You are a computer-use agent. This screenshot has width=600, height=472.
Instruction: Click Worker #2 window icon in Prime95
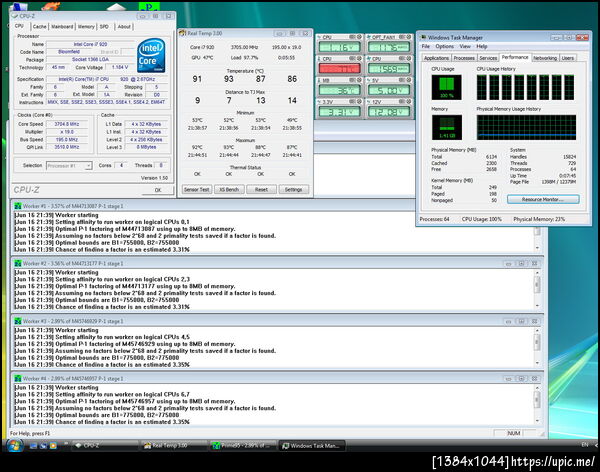coord(18,263)
